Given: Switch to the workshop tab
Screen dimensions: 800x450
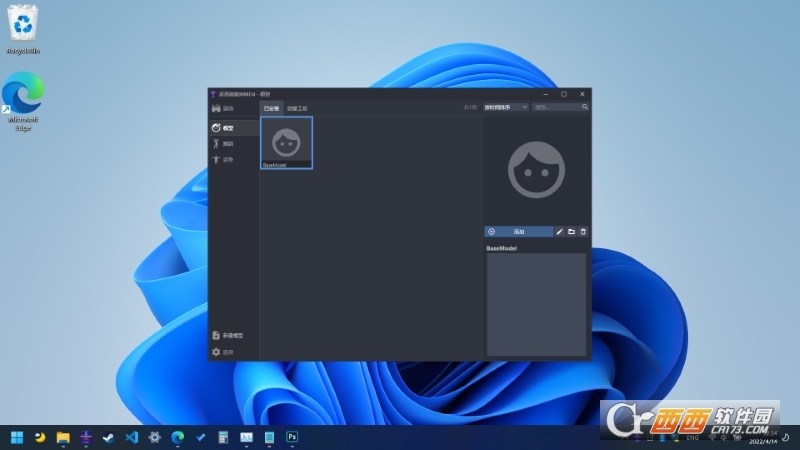Looking at the screenshot, I should click(x=297, y=107).
